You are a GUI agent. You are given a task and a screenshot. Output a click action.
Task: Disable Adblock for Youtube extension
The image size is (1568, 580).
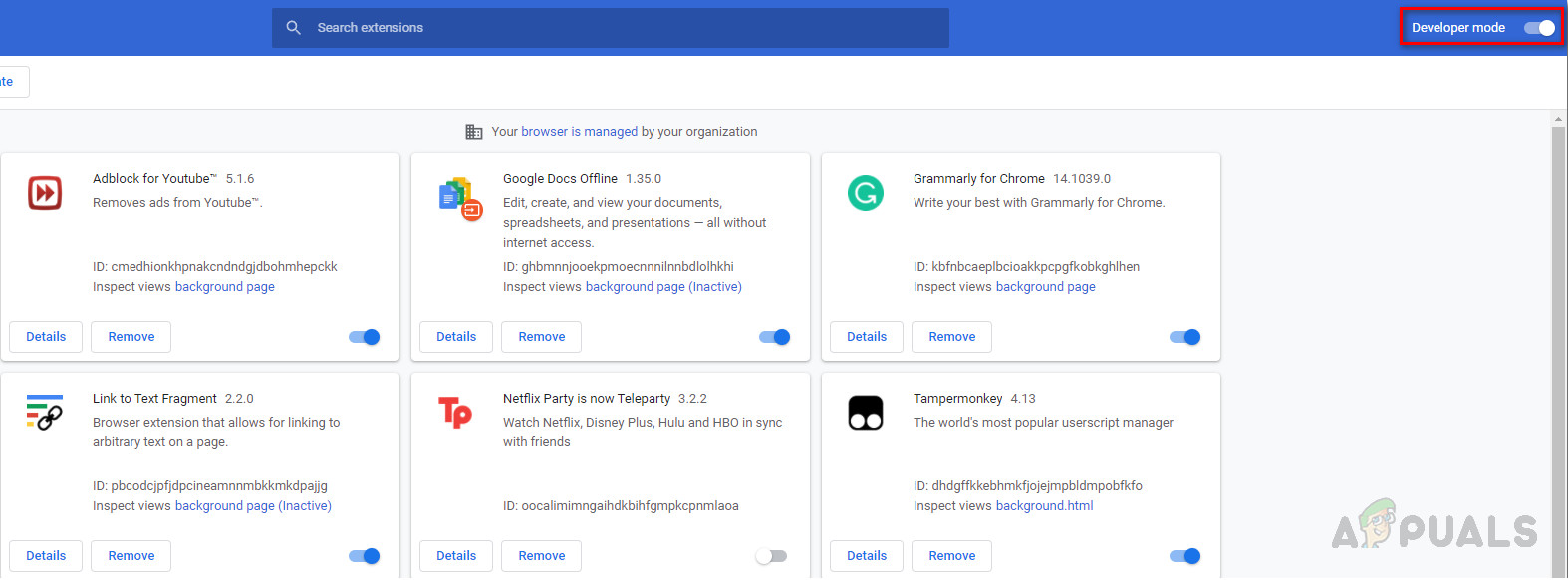365,337
